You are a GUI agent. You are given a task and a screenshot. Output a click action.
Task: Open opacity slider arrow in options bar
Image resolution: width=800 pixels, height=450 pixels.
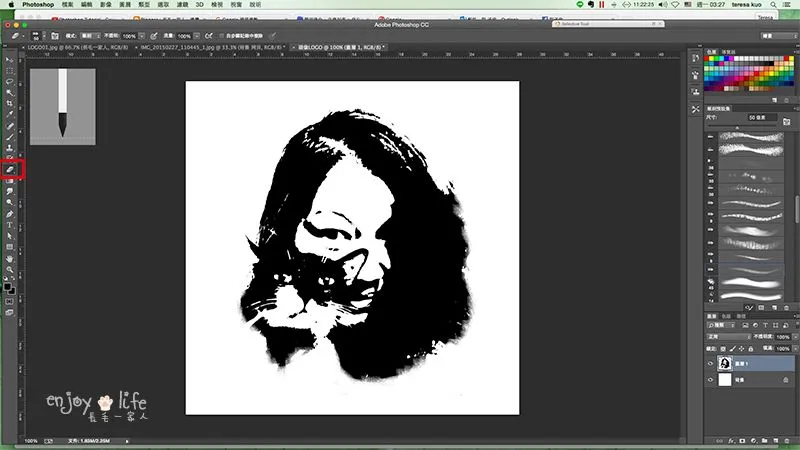click(142, 36)
